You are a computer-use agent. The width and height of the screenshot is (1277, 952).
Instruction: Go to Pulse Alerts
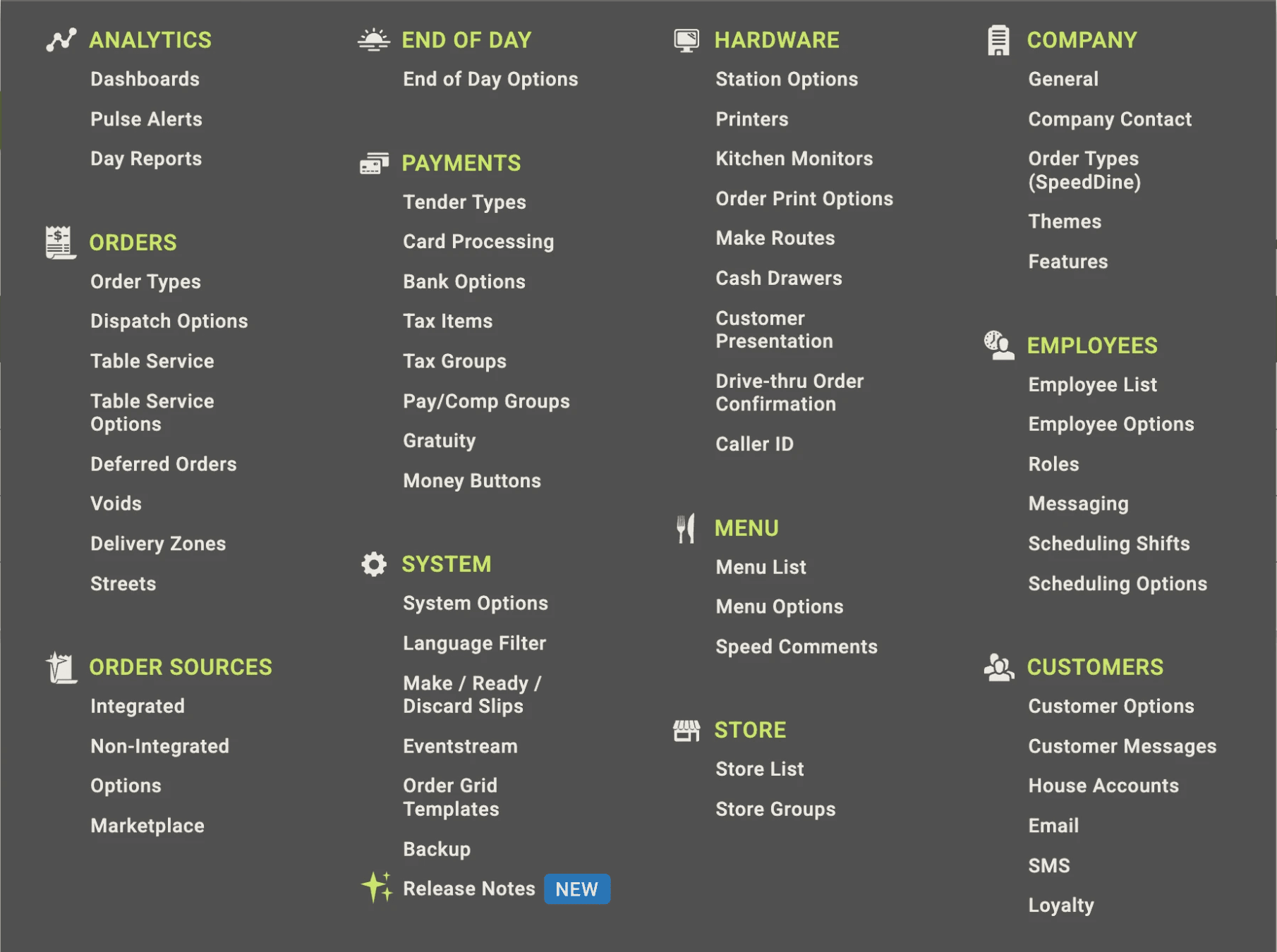pyautogui.click(x=146, y=119)
